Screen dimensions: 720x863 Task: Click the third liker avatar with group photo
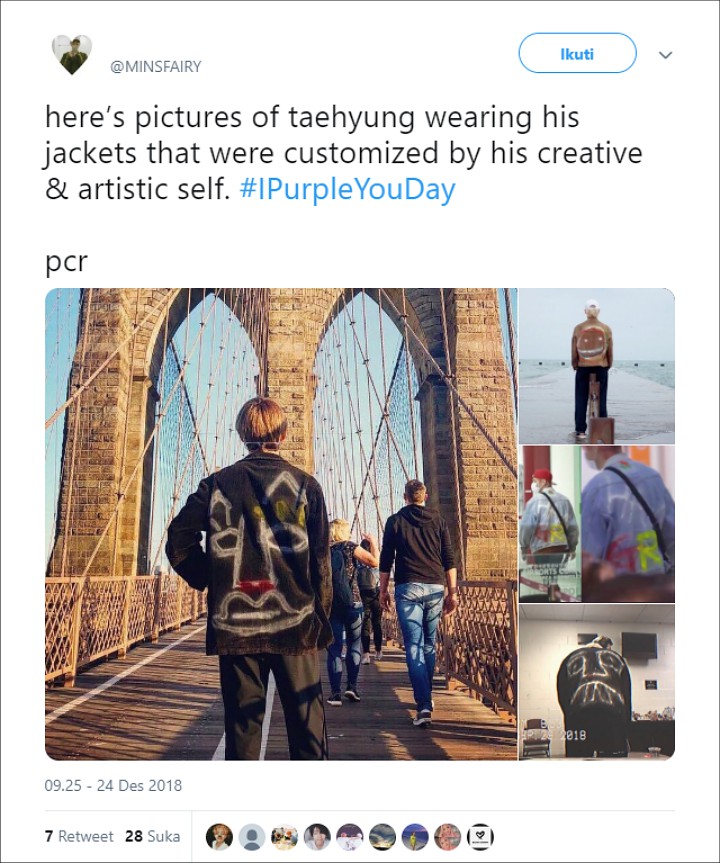[285, 837]
